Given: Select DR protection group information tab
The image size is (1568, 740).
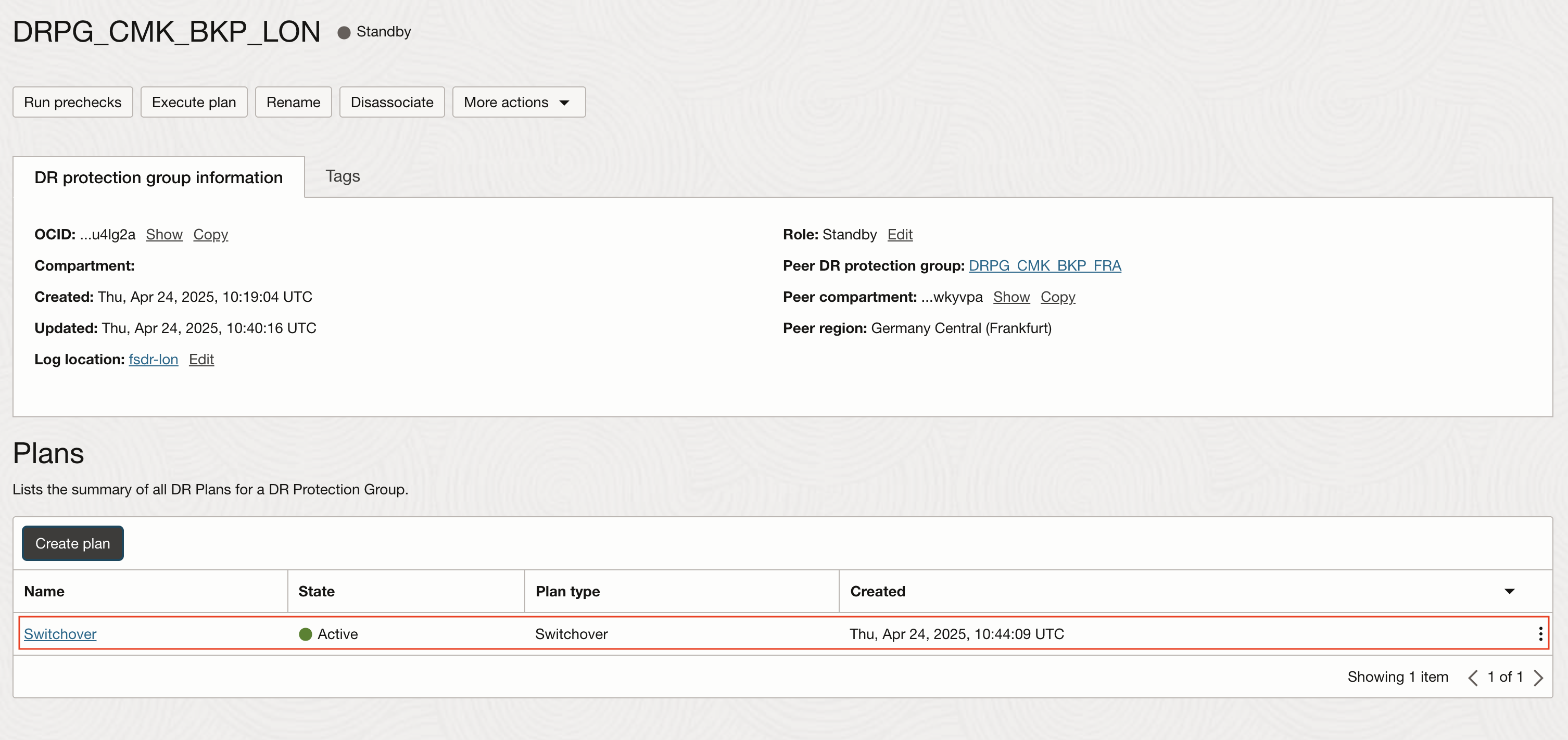Looking at the screenshot, I should point(158,177).
